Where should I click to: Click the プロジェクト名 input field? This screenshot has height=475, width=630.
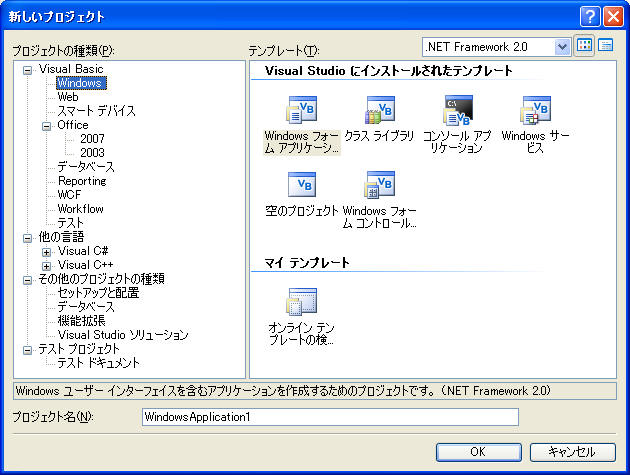330,417
